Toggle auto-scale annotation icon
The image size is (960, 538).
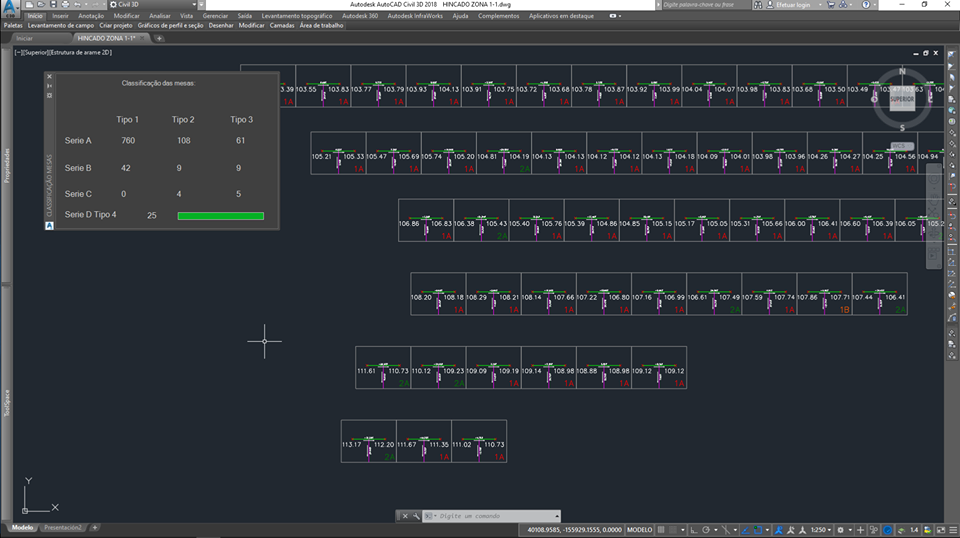[790, 530]
